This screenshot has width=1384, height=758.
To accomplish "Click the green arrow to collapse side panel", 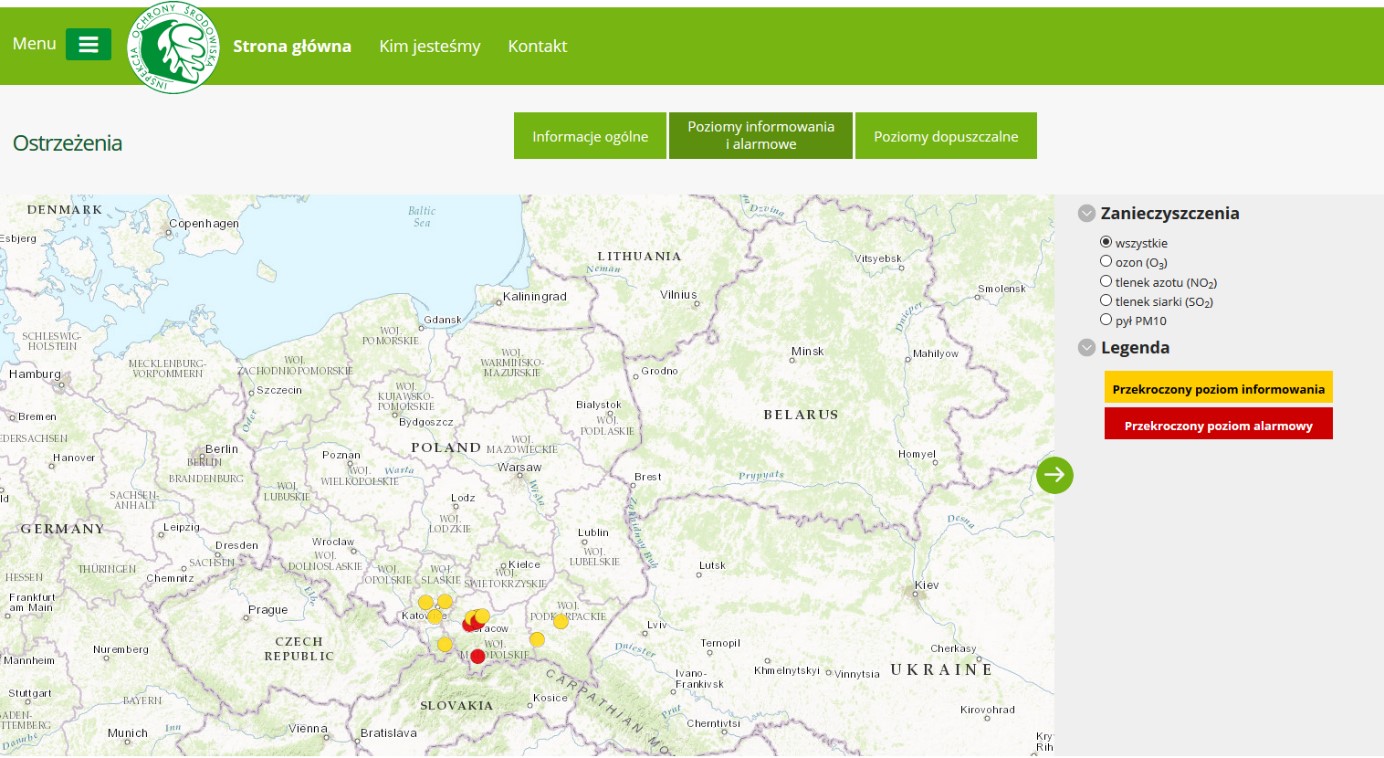I will (1054, 475).
